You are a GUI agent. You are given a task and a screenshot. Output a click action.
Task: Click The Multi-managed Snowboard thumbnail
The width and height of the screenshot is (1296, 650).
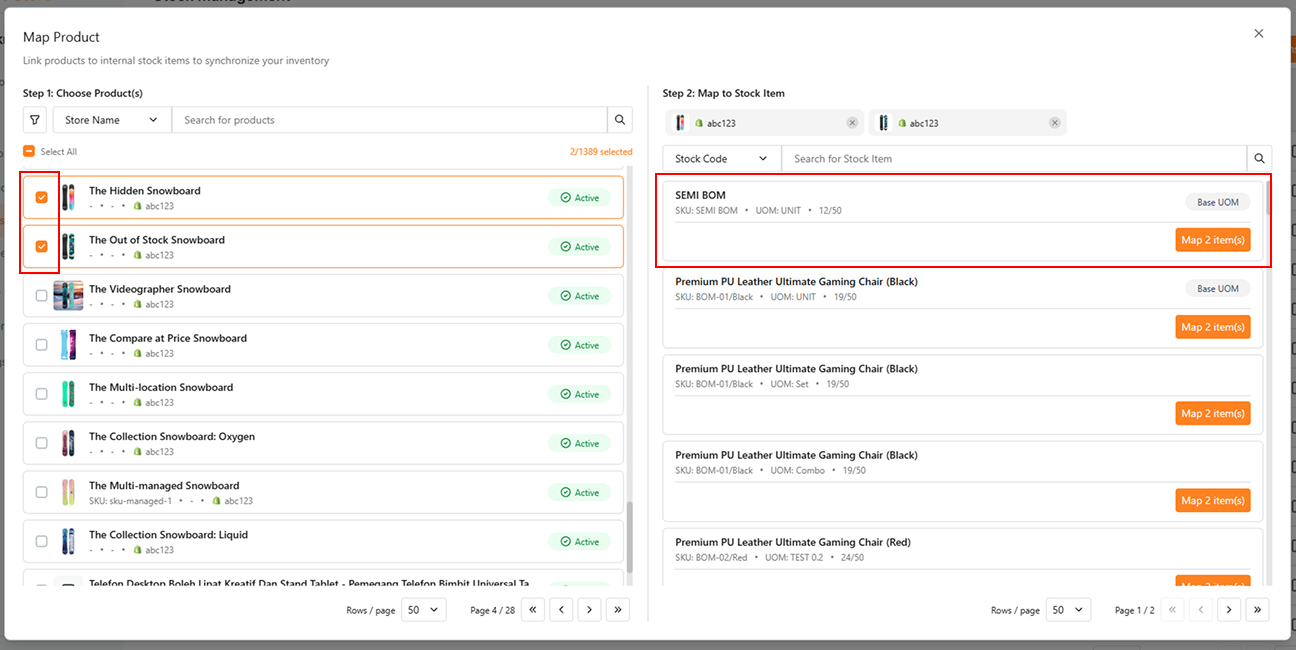(68, 492)
